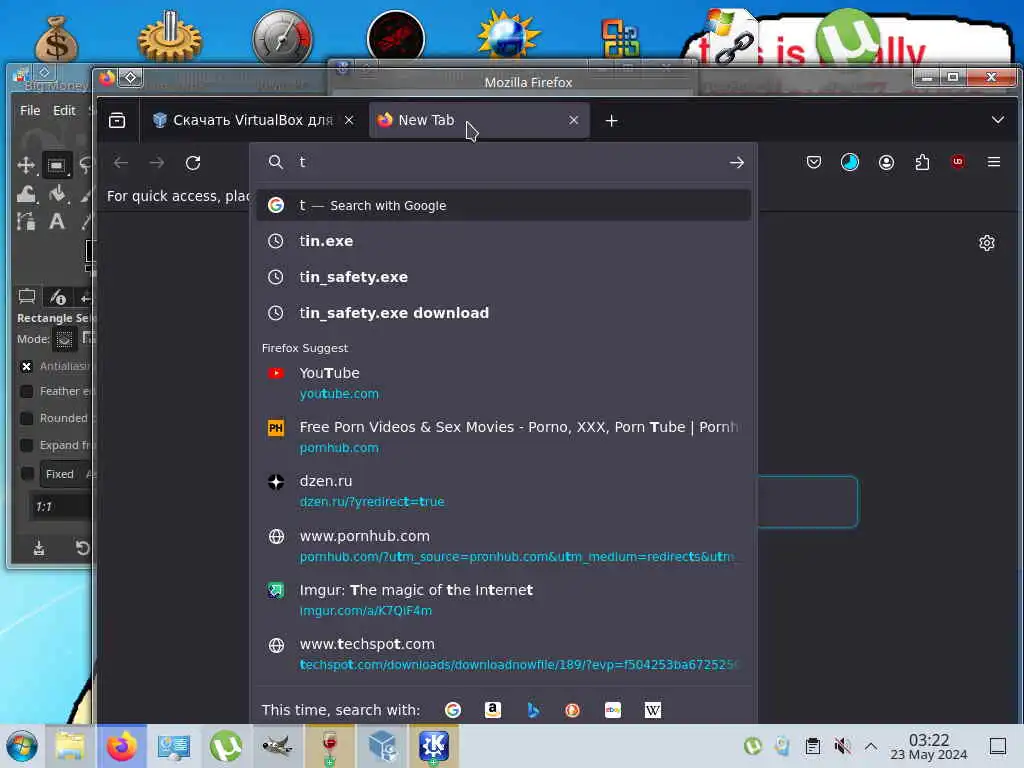Screen dimensions: 1024x768
Task: Click the Firefox back arrow
Action: coord(121,163)
